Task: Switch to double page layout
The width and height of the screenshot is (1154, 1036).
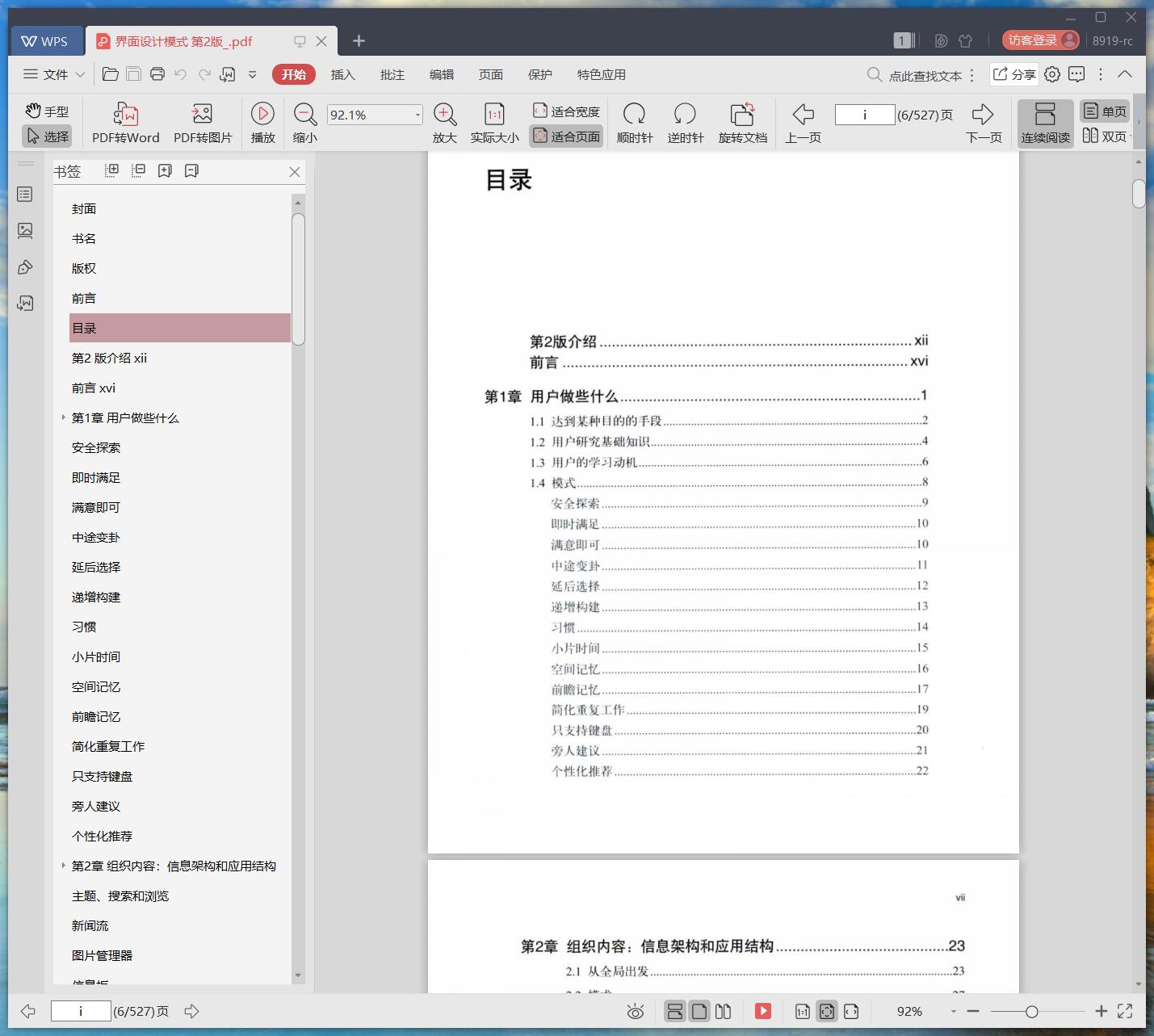Action: (x=1105, y=136)
